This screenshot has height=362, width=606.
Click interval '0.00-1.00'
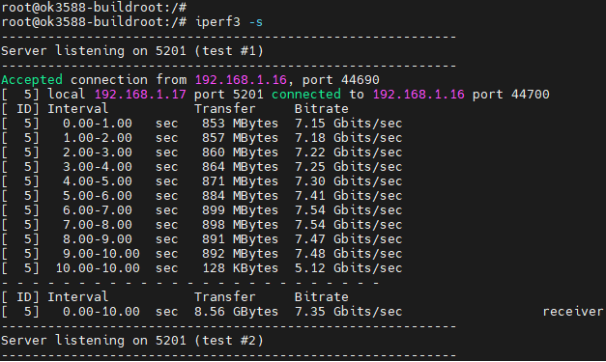coord(97,123)
